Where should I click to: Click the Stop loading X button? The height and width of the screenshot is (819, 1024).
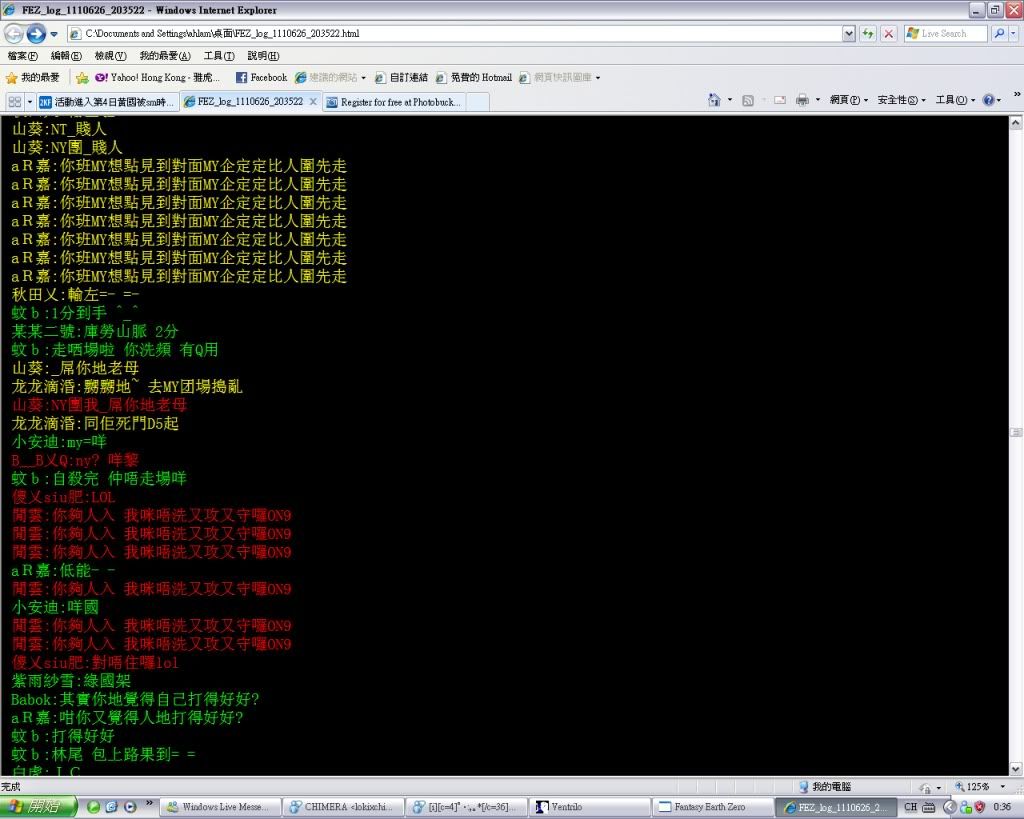coord(888,33)
